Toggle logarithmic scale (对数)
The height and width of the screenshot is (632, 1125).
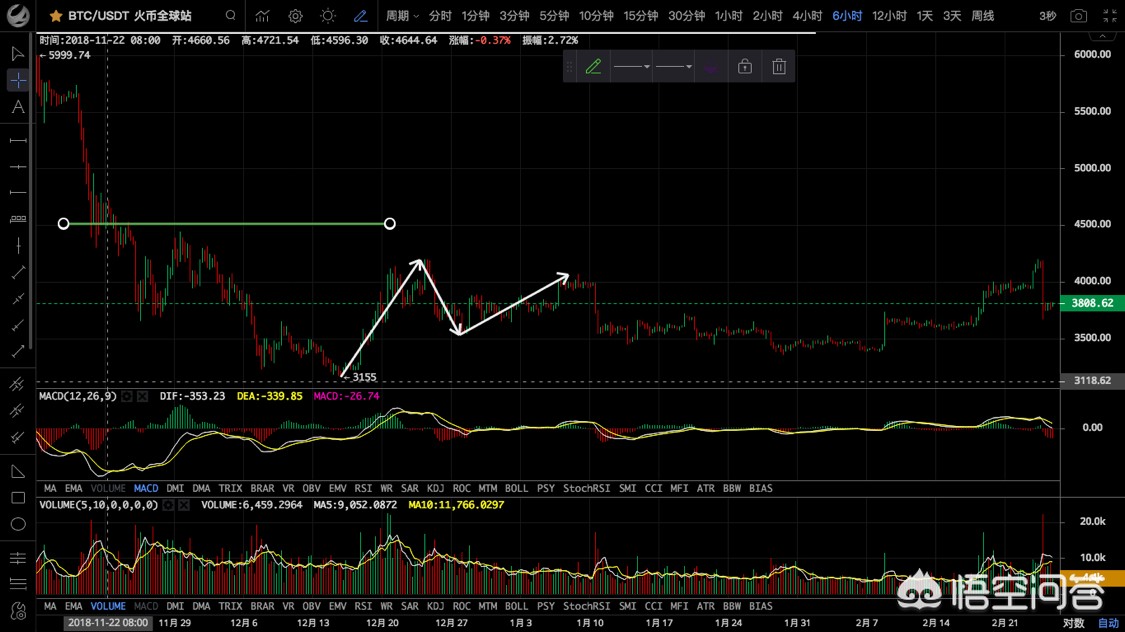pyautogui.click(x=1073, y=623)
